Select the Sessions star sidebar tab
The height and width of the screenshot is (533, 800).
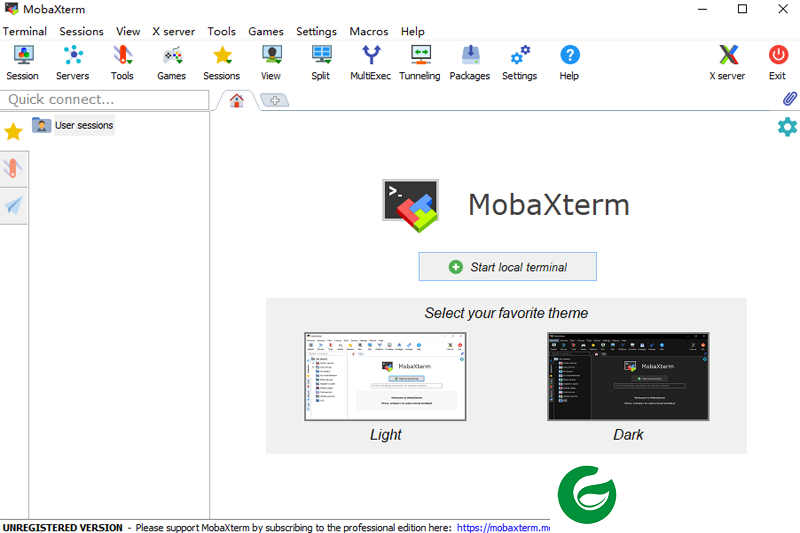pos(13,132)
